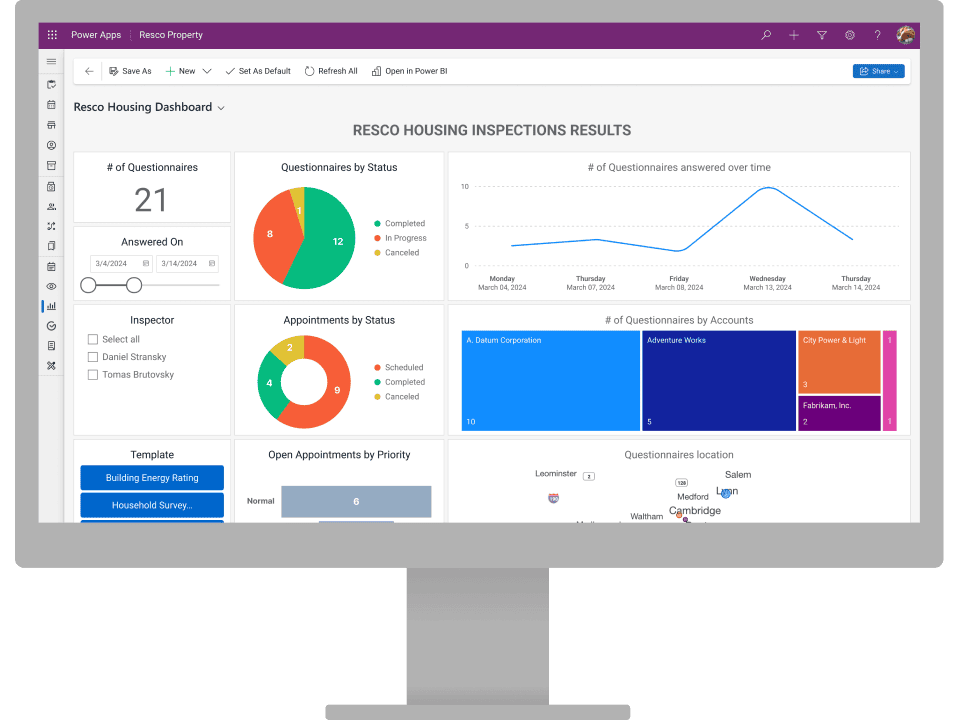Click the left date slider handle
Viewport: 960px width, 720px height.
[88, 285]
